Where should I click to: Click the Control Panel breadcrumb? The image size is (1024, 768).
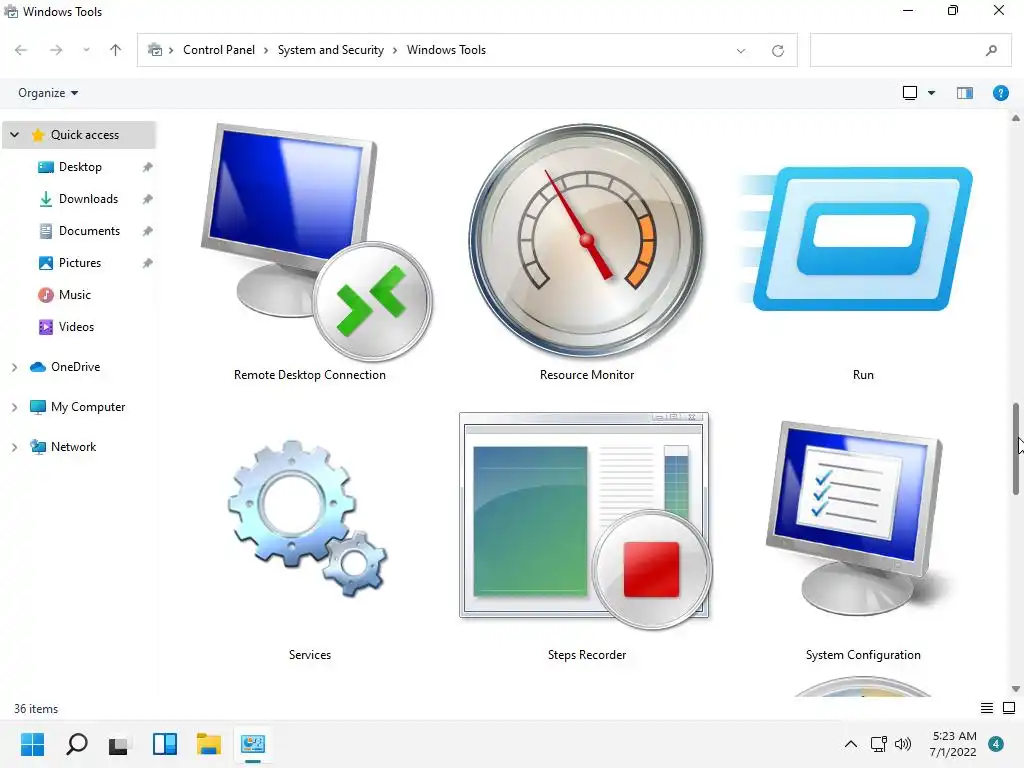[x=219, y=50]
